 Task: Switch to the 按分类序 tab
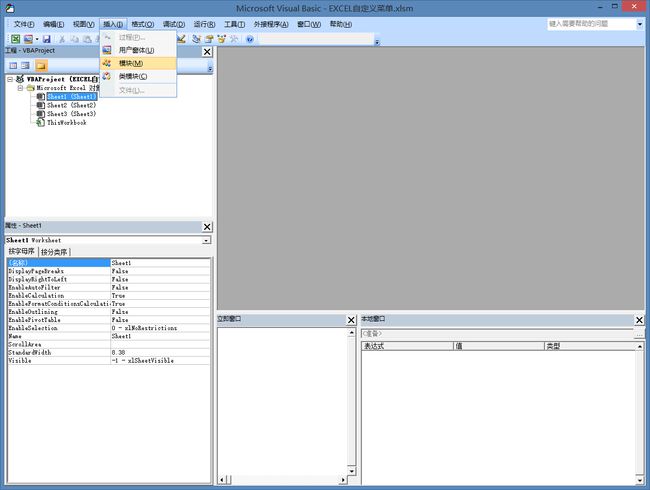[x=54, y=252]
